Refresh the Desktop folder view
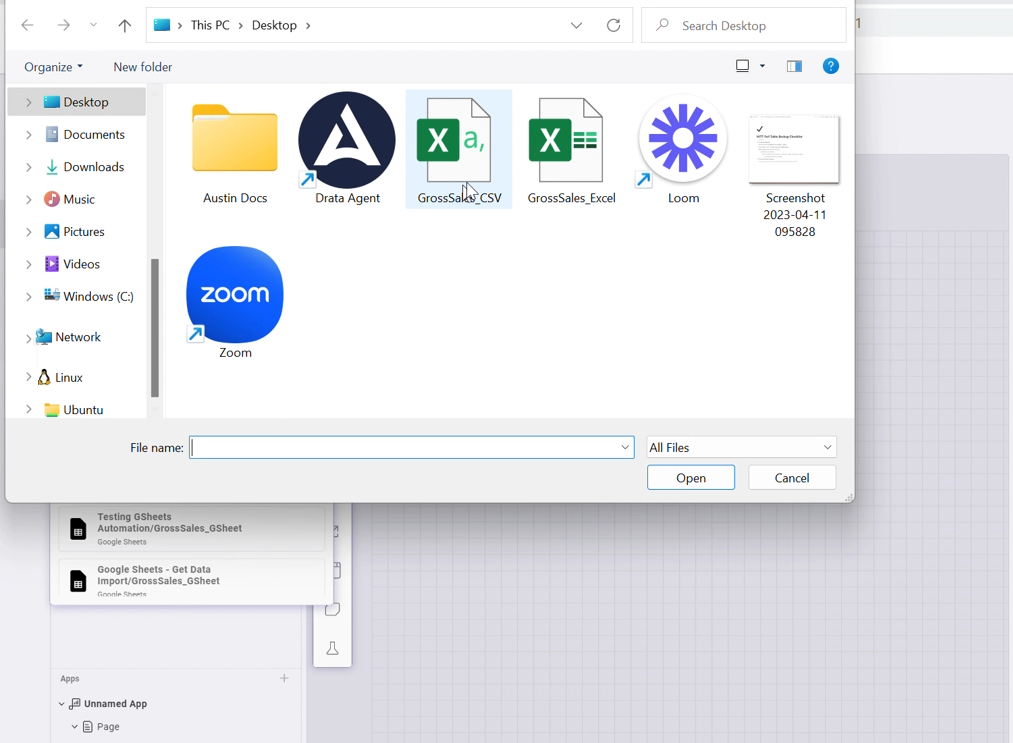This screenshot has width=1013, height=743. tap(613, 25)
